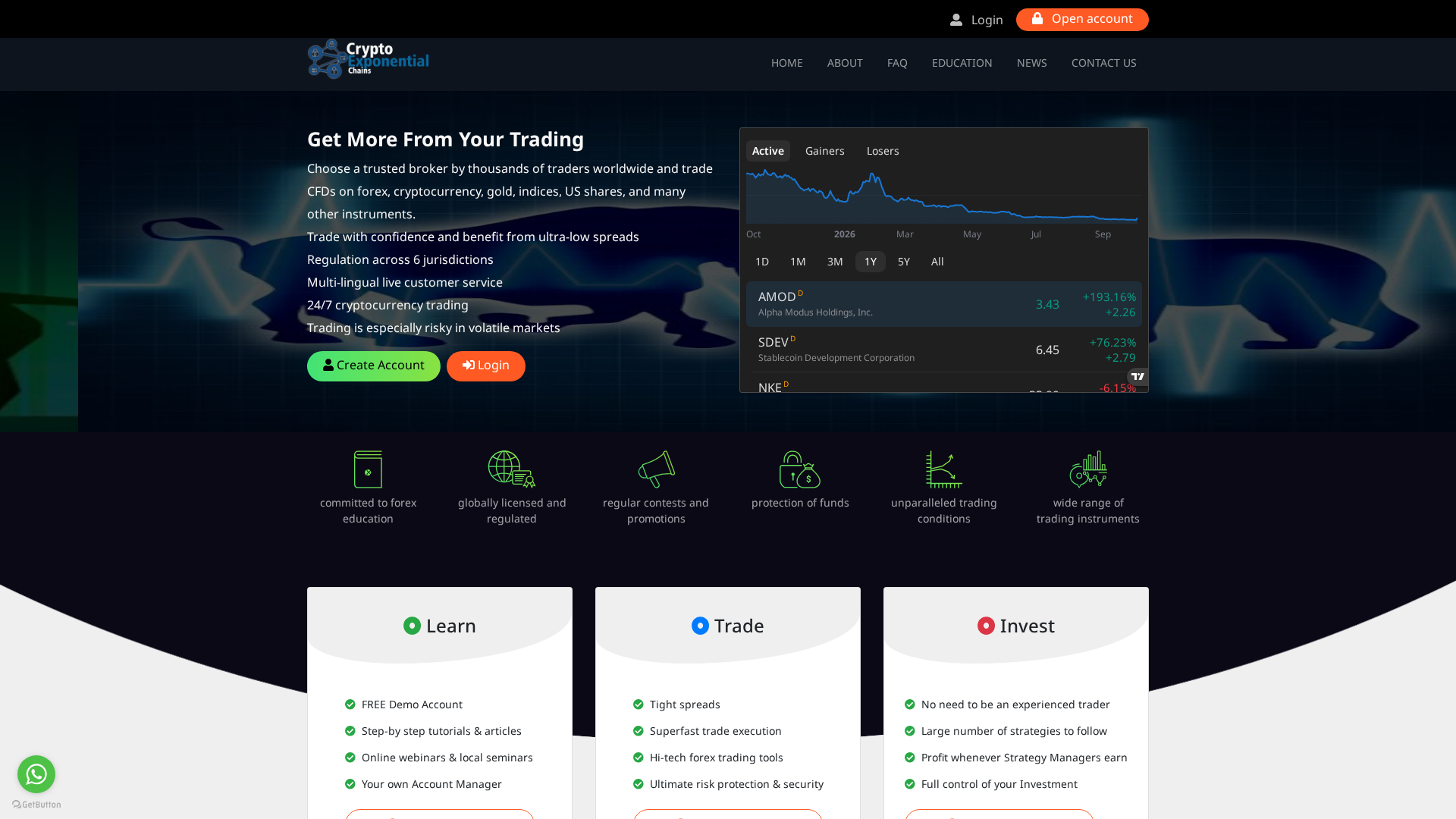1456x819 pixels.
Task: Click the Login link in top bar
Action: click(x=987, y=20)
